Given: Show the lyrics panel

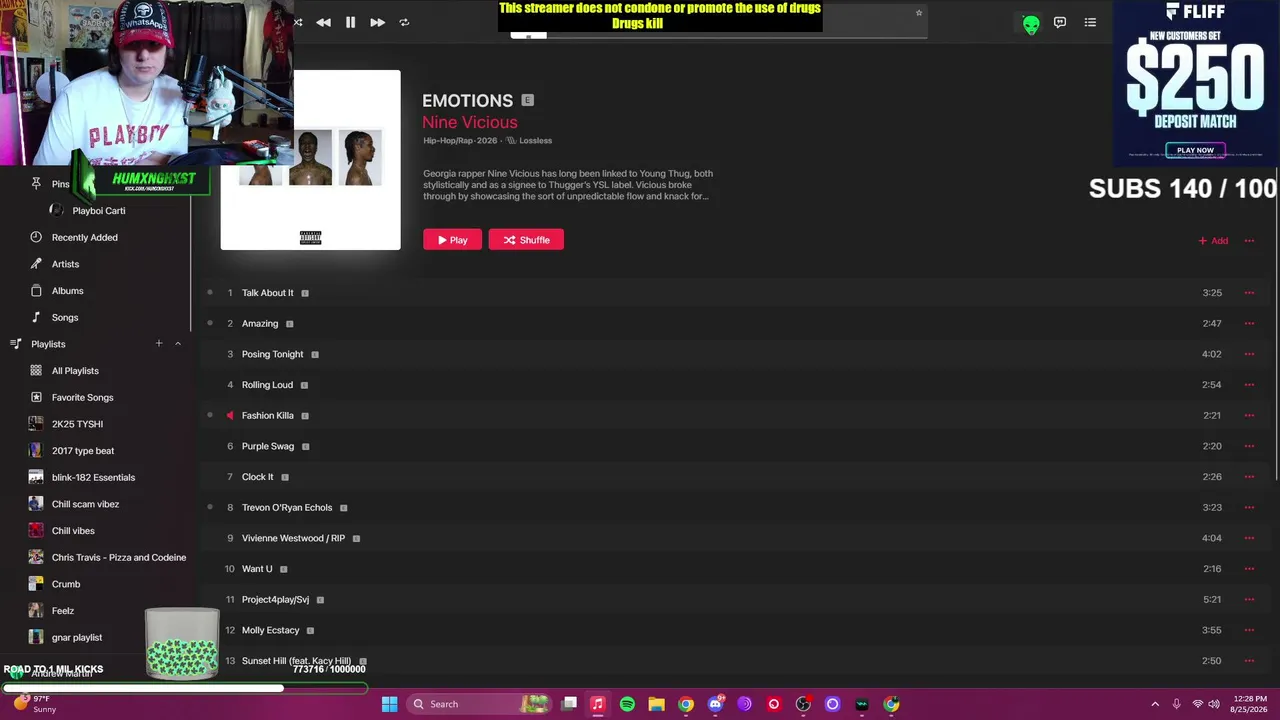Looking at the screenshot, I should (1060, 22).
